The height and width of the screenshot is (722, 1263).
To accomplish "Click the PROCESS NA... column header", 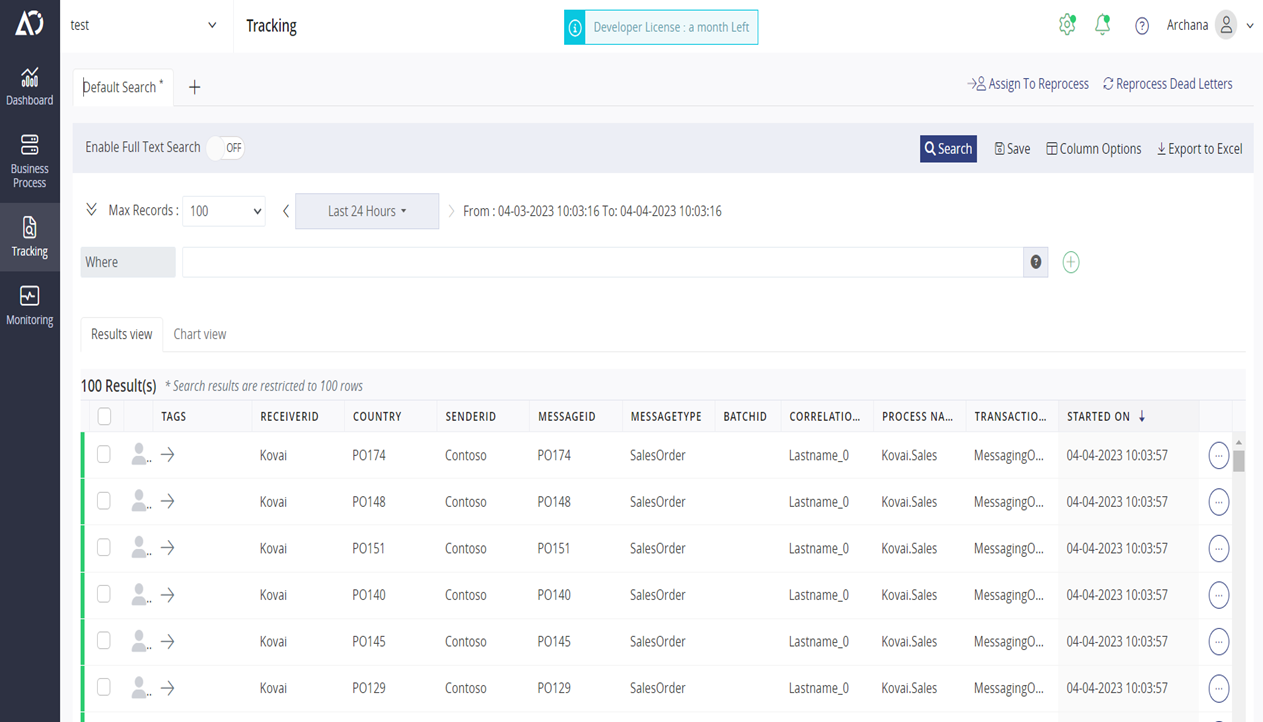I will point(918,416).
